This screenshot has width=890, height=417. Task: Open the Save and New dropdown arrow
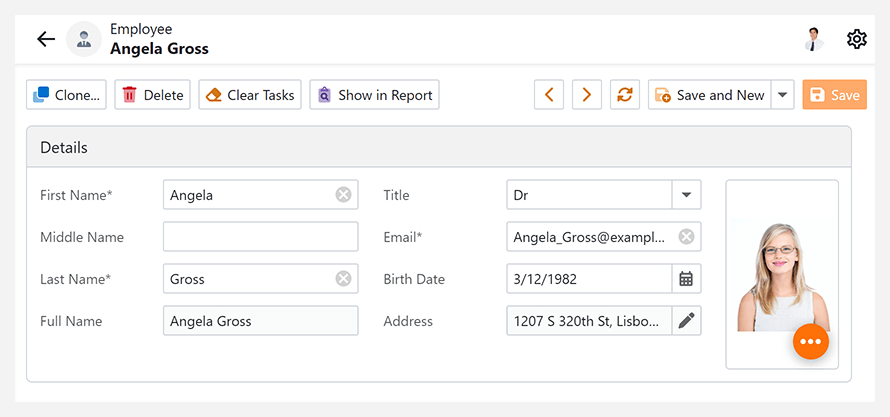pyautogui.click(x=783, y=95)
